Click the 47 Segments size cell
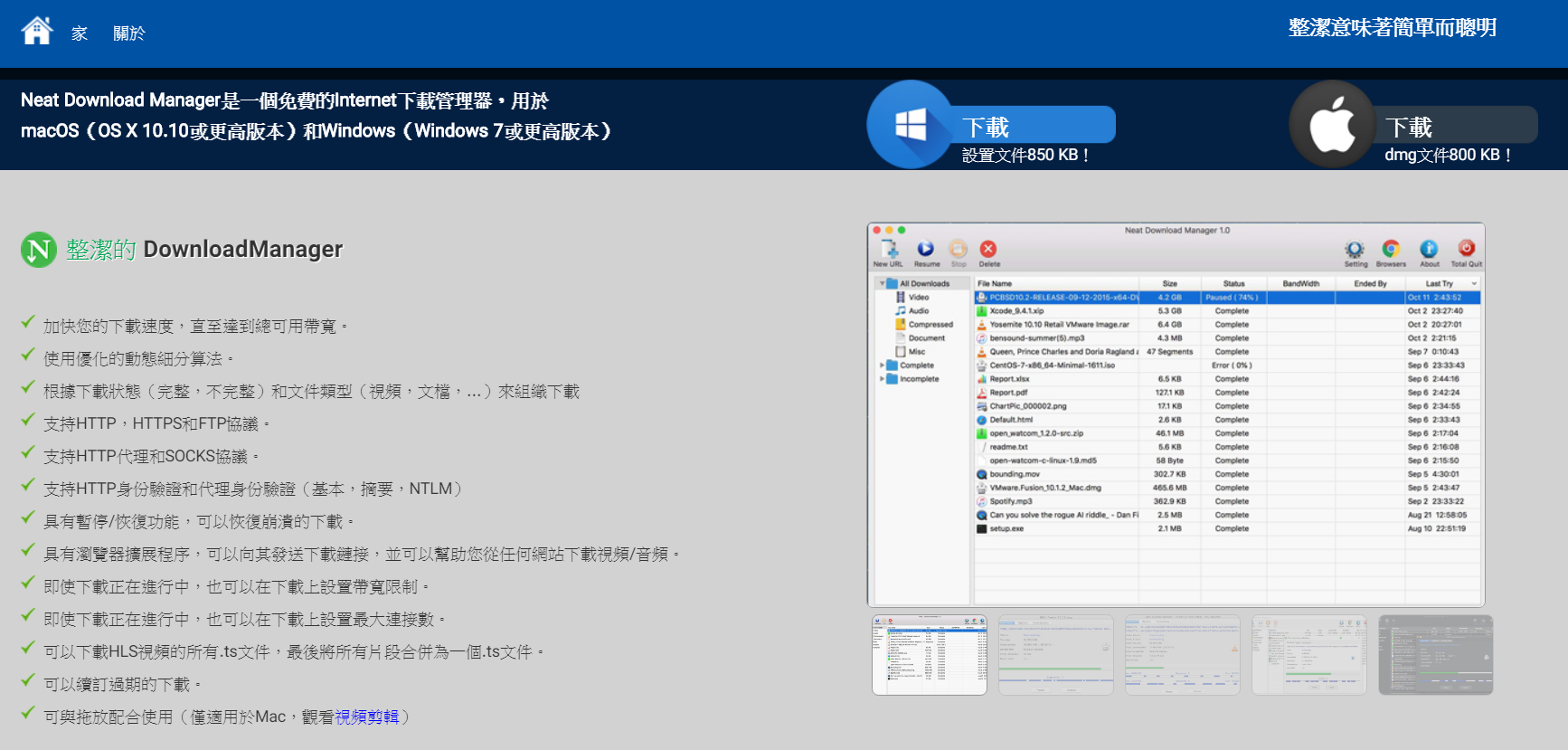Image resolution: width=1568 pixels, height=750 pixels. click(1170, 352)
